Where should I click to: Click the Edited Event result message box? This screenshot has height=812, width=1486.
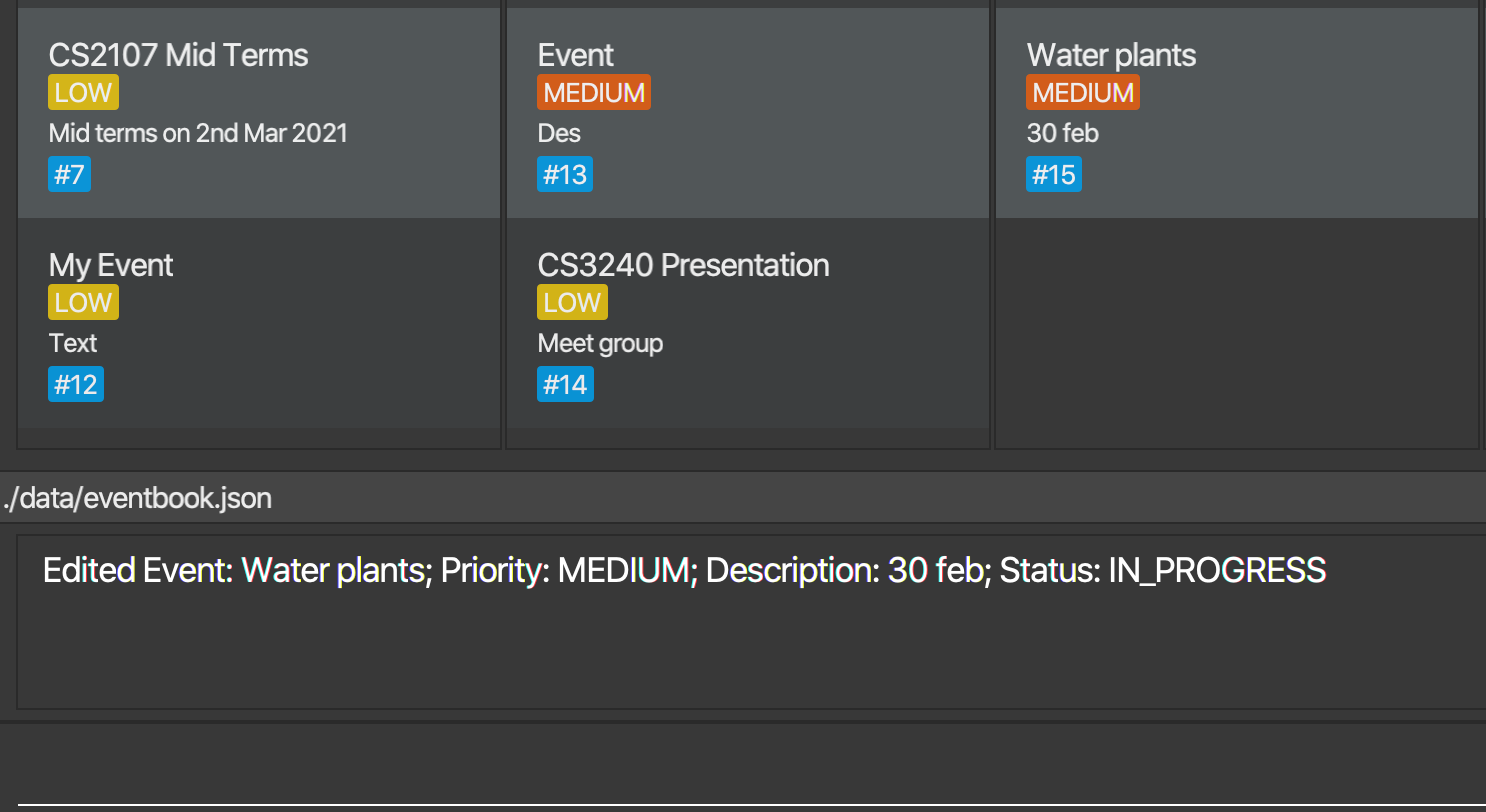751,622
